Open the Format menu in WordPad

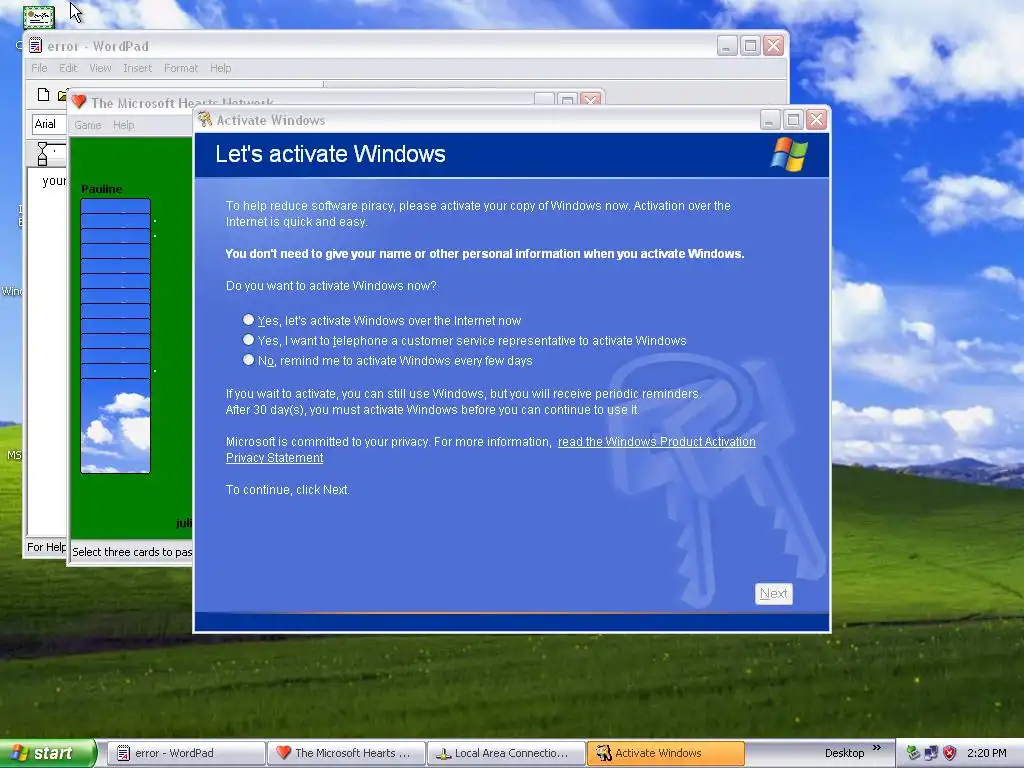point(181,68)
